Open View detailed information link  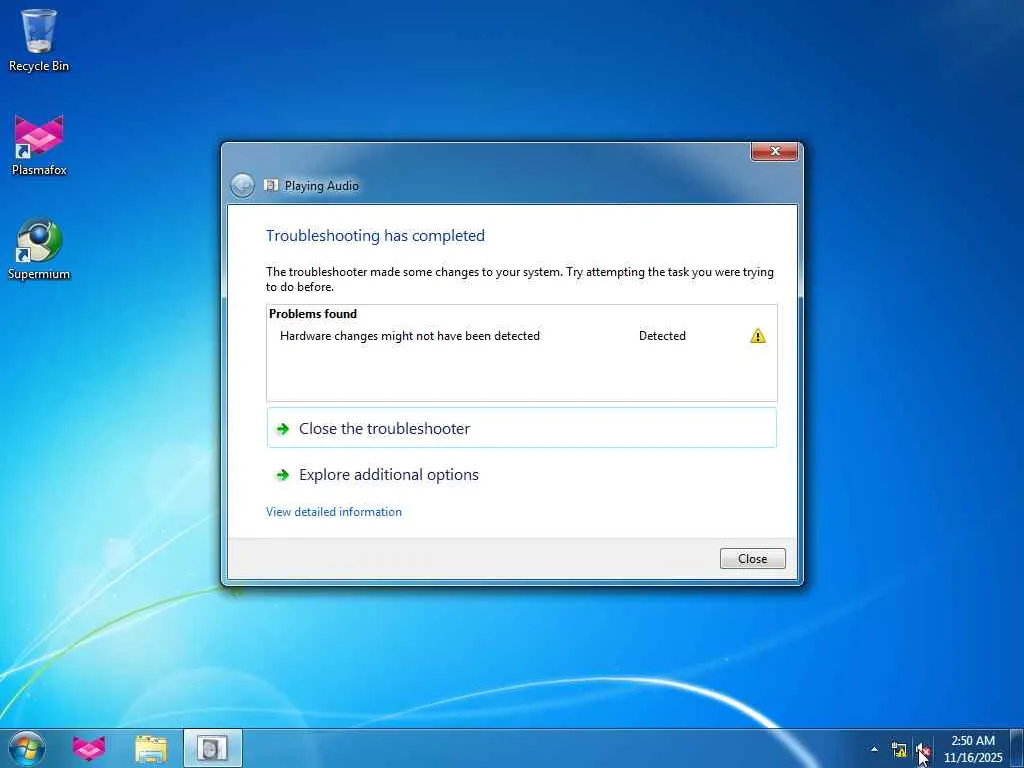(334, 512)
